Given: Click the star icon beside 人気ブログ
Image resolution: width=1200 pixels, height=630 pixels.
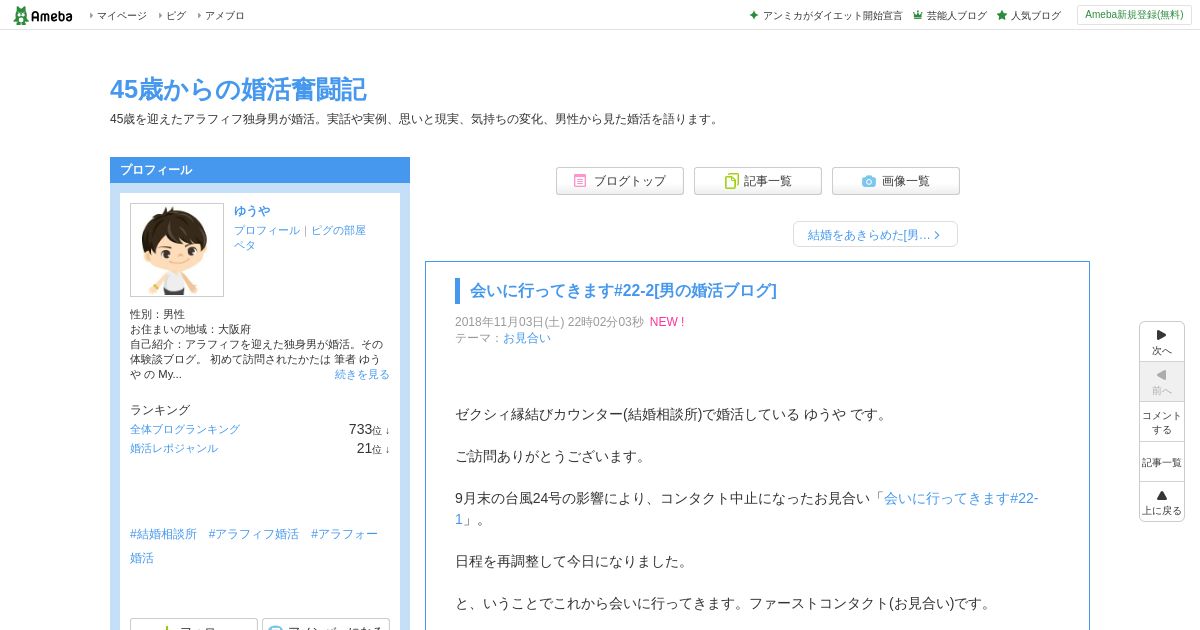Looking at the screenshot, I should click(1002, 16).
